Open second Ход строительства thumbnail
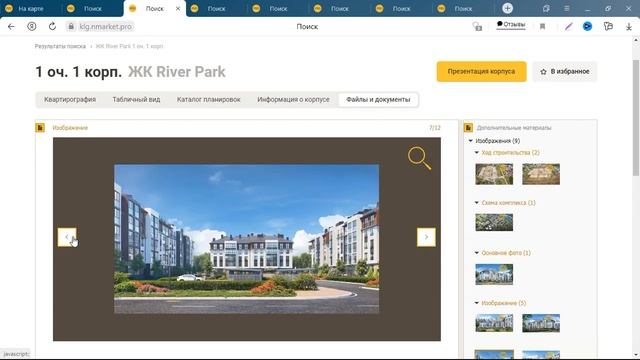Screen dimensions: 640x360 click(x=541, y=174)
